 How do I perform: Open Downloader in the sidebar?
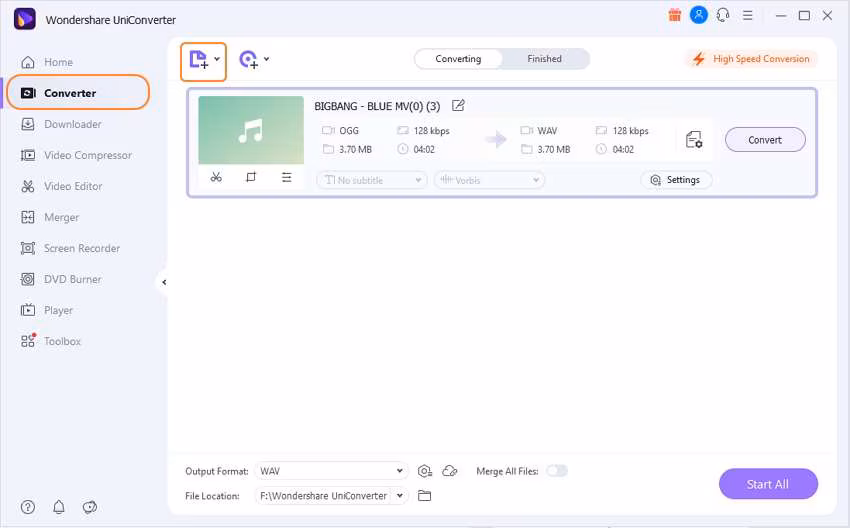[x=73, y=124]
